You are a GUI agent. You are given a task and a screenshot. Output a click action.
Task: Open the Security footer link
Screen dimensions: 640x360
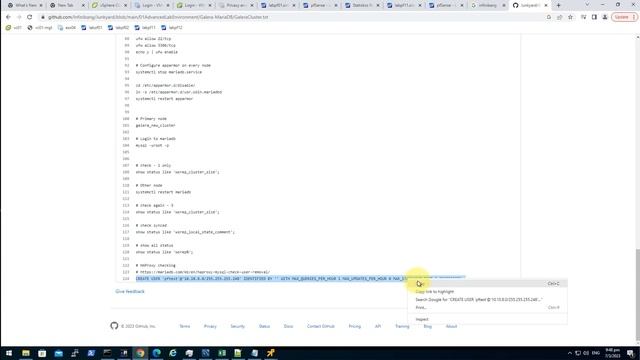[x=238, y=326]
